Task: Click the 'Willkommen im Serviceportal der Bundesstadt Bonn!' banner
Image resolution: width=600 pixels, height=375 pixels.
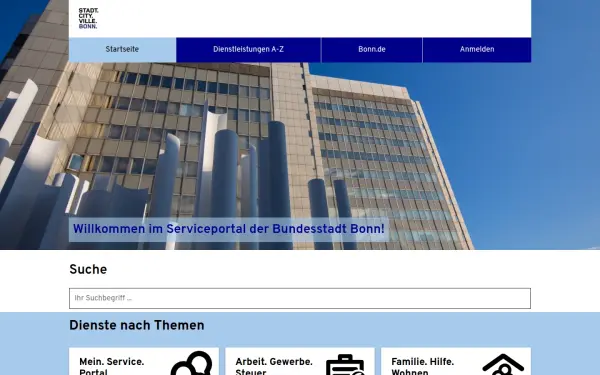Action: (228, 229)
